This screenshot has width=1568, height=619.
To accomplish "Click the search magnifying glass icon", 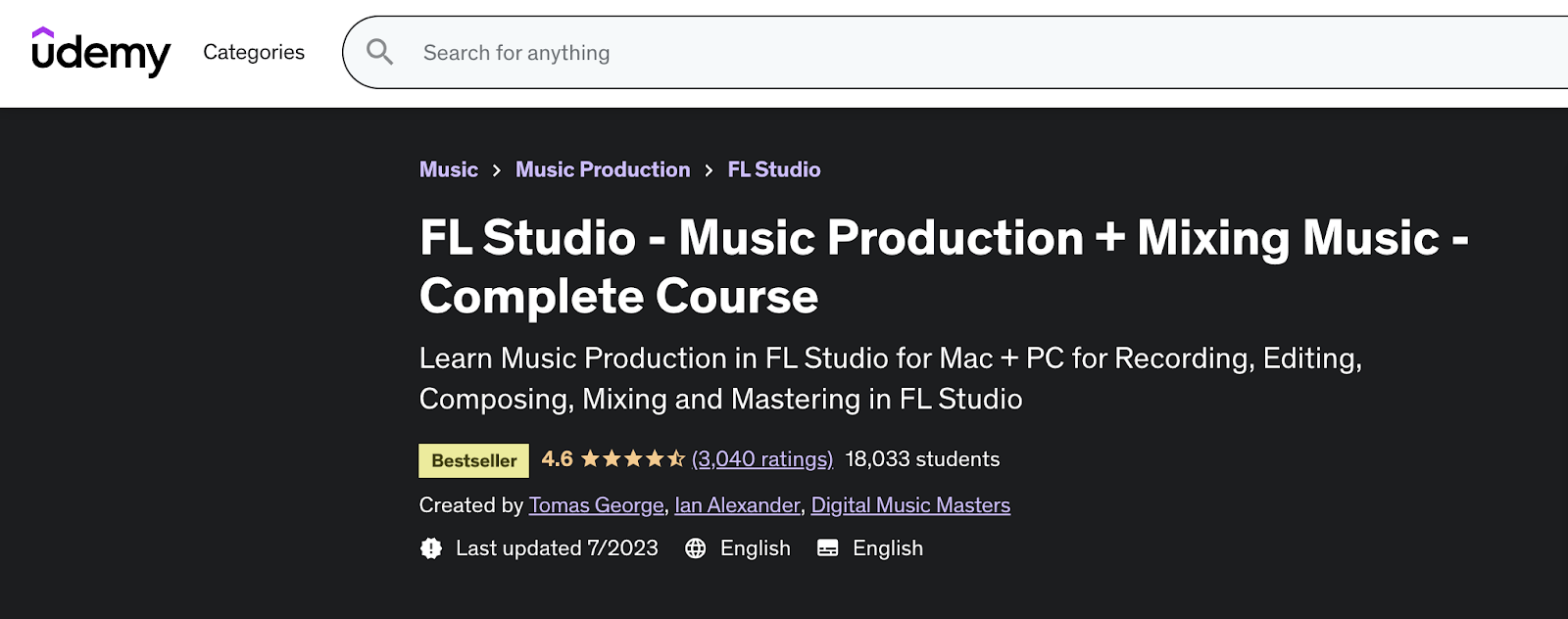I will pyautogui.click(x=379, y=52).
